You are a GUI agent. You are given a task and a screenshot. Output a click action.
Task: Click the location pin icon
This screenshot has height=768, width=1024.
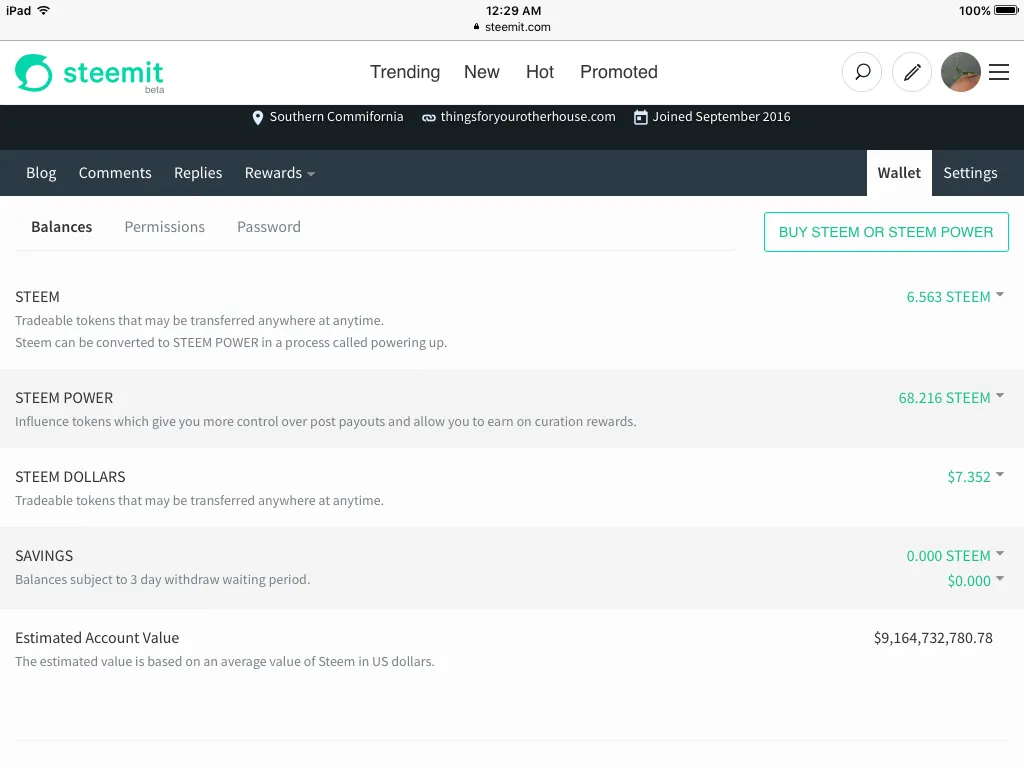258,118
